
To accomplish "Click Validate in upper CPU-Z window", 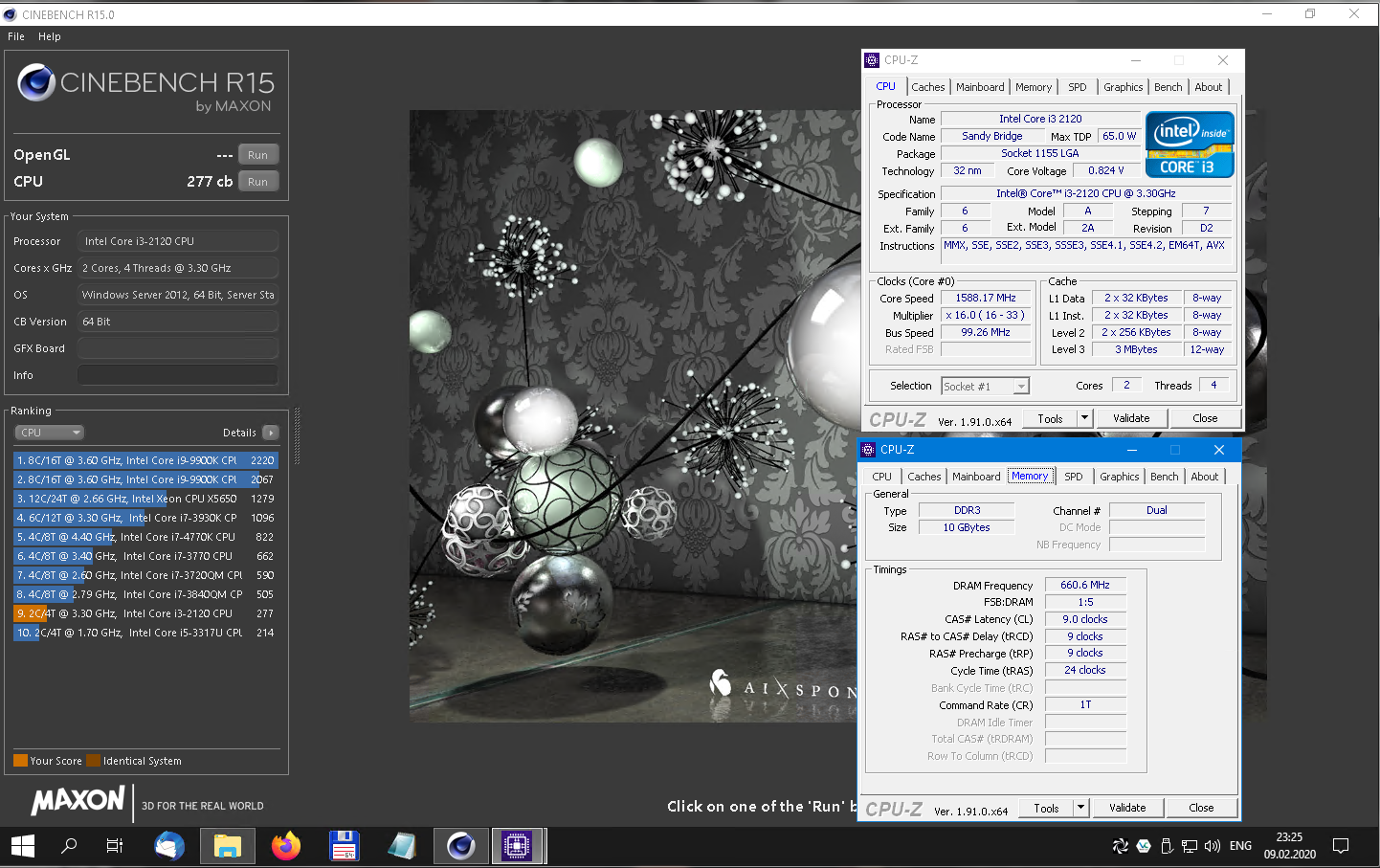I will [1131, 418].
